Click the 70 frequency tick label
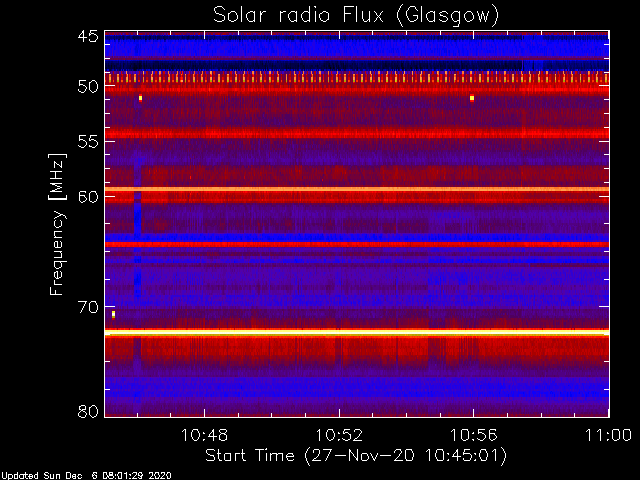 (x=88, y=307)
